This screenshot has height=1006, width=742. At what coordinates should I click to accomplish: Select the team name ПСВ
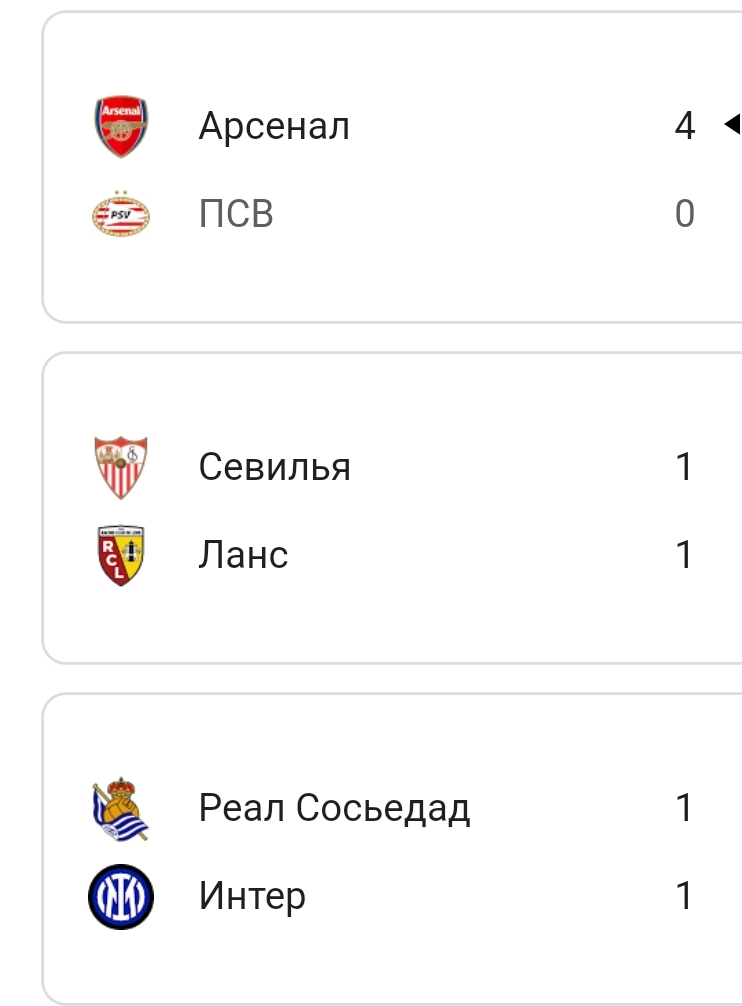236,214
